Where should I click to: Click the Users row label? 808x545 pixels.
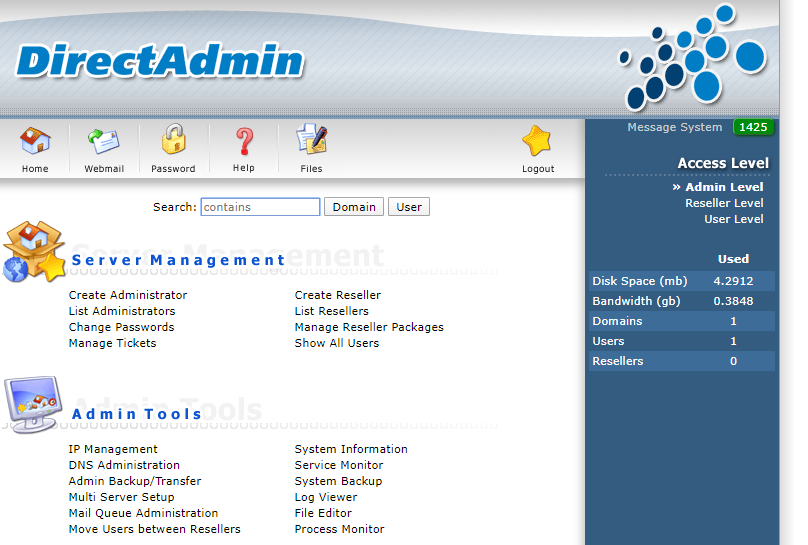pos(608,341)
